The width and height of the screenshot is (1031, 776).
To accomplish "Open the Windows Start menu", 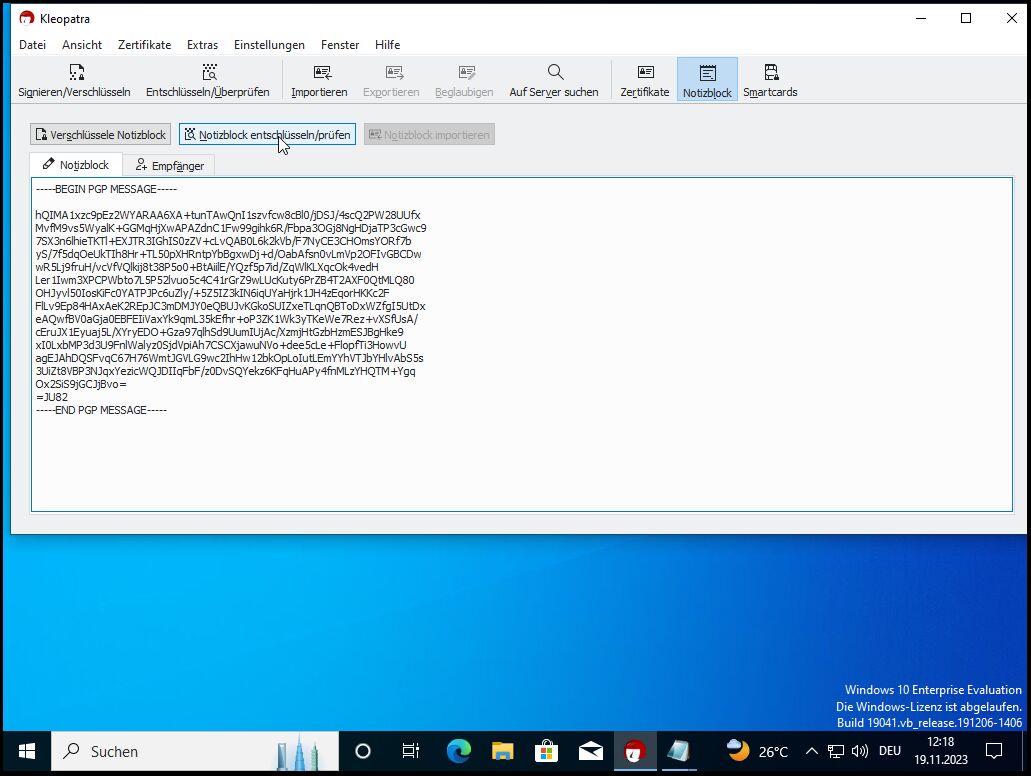I will click(x=26, y=751).
